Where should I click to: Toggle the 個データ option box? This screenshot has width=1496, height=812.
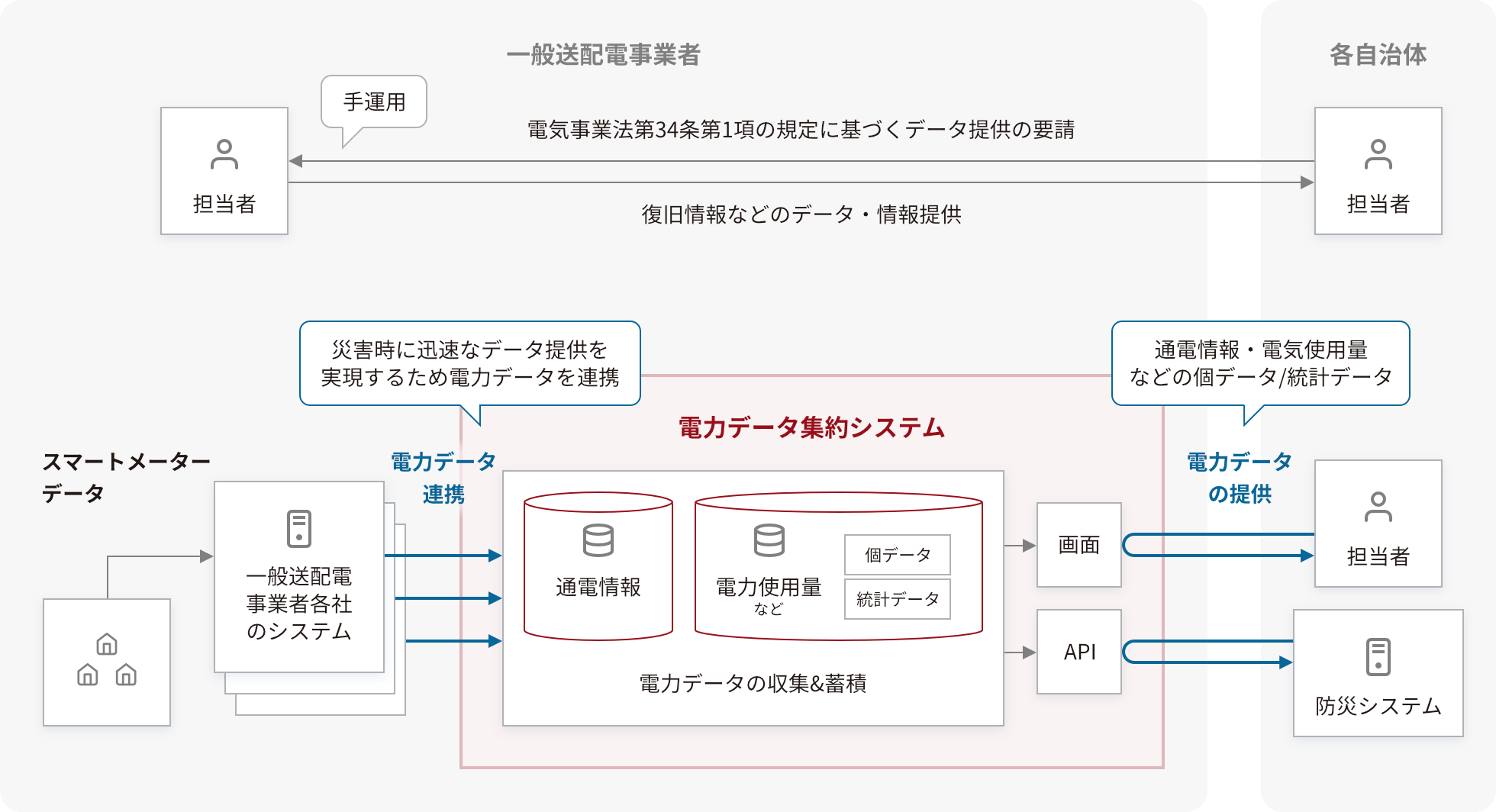coord(897,556)
